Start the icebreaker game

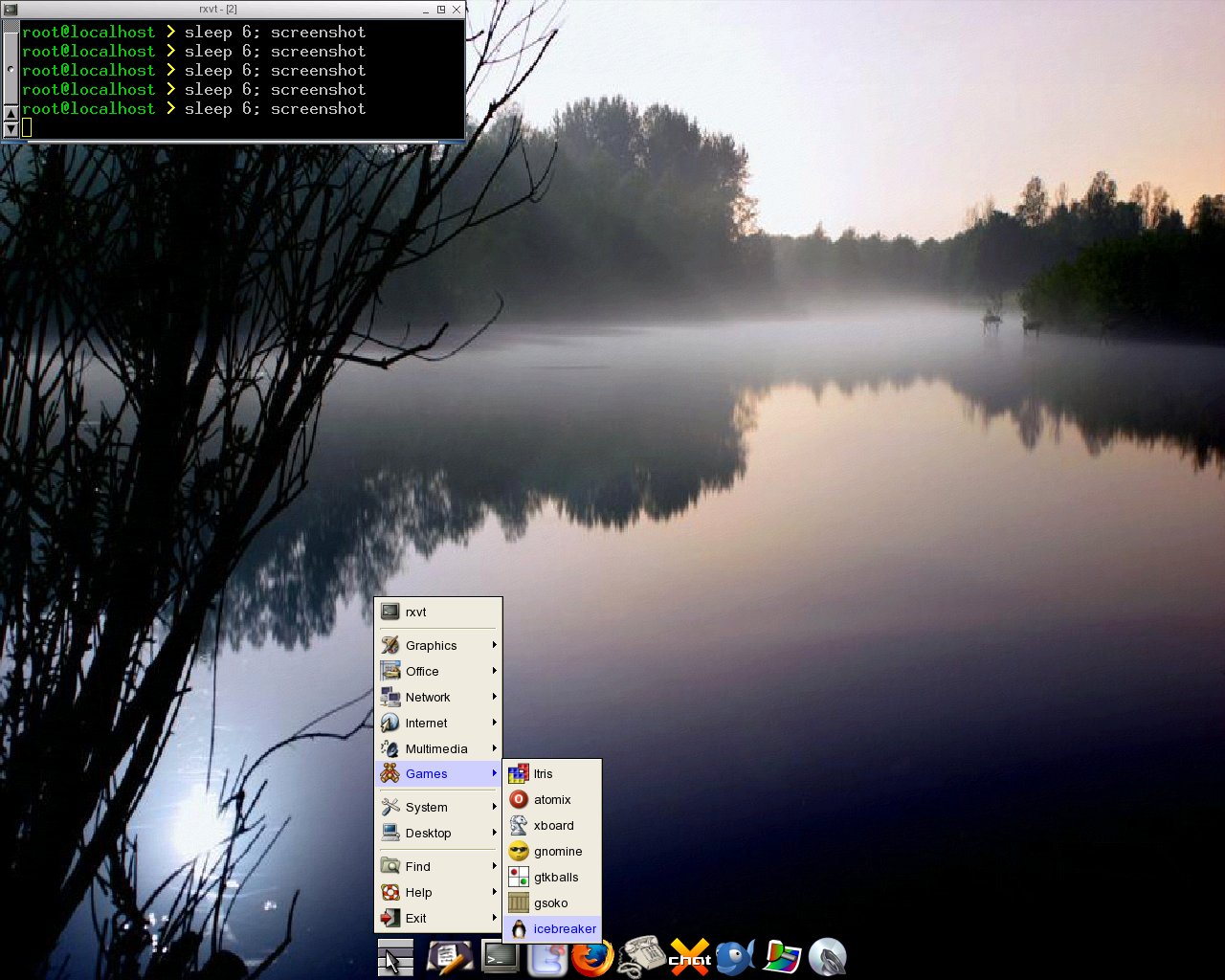[x=552, y=928]
